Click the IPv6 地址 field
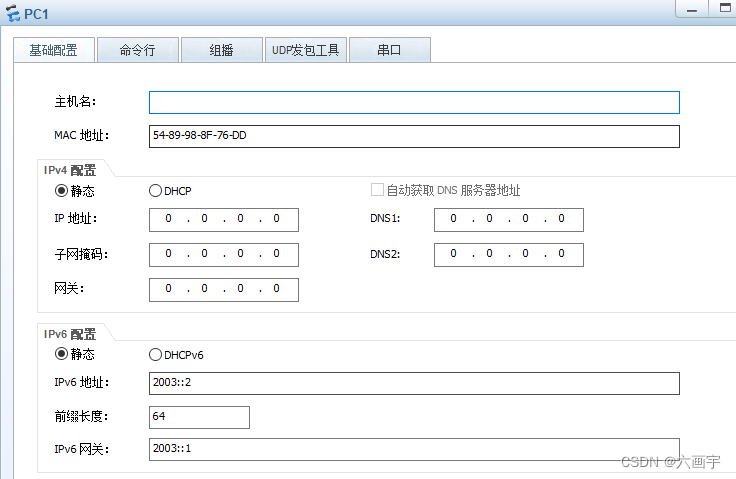736x479 pixels. (x=414, y=383)
